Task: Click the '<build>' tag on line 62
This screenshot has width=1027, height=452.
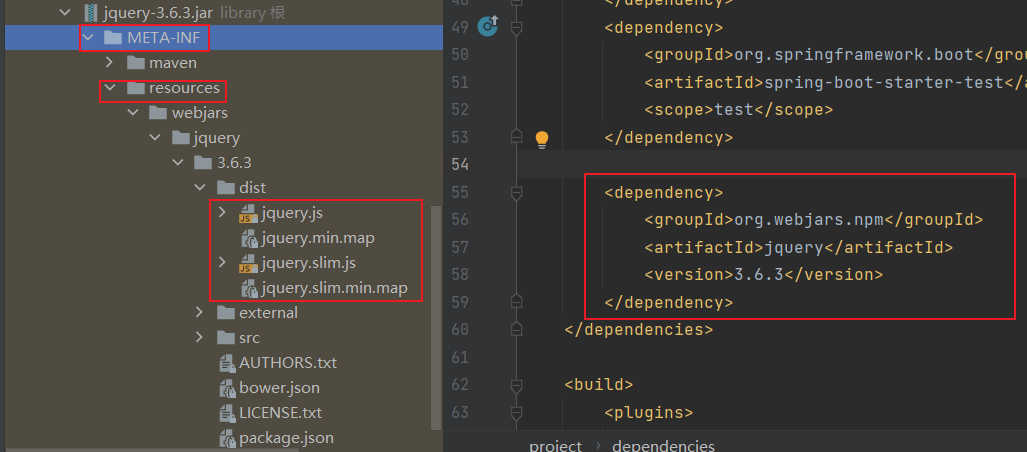Action: pyautogui.click(x=599, y=384)
